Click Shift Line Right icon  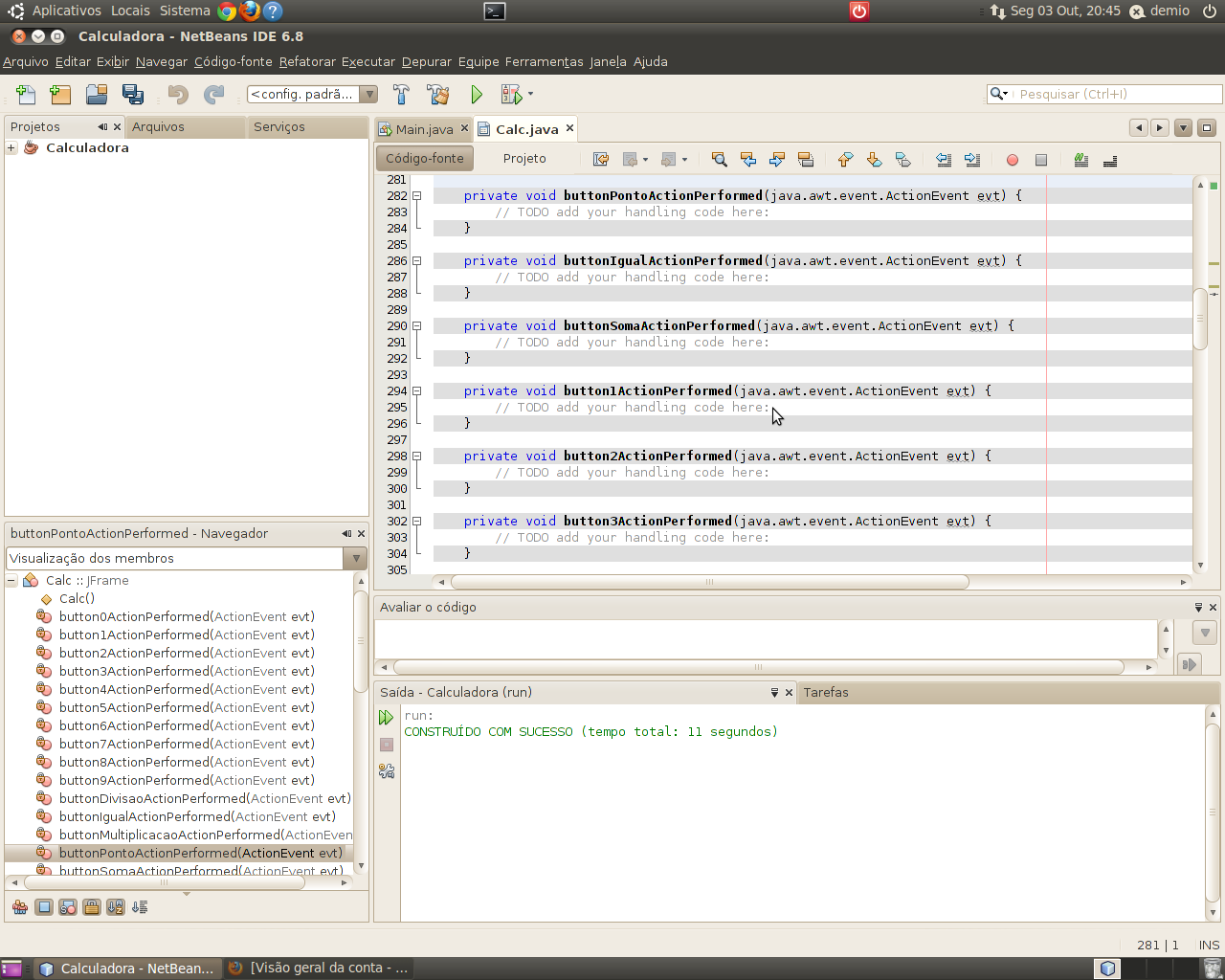point(972,160)
